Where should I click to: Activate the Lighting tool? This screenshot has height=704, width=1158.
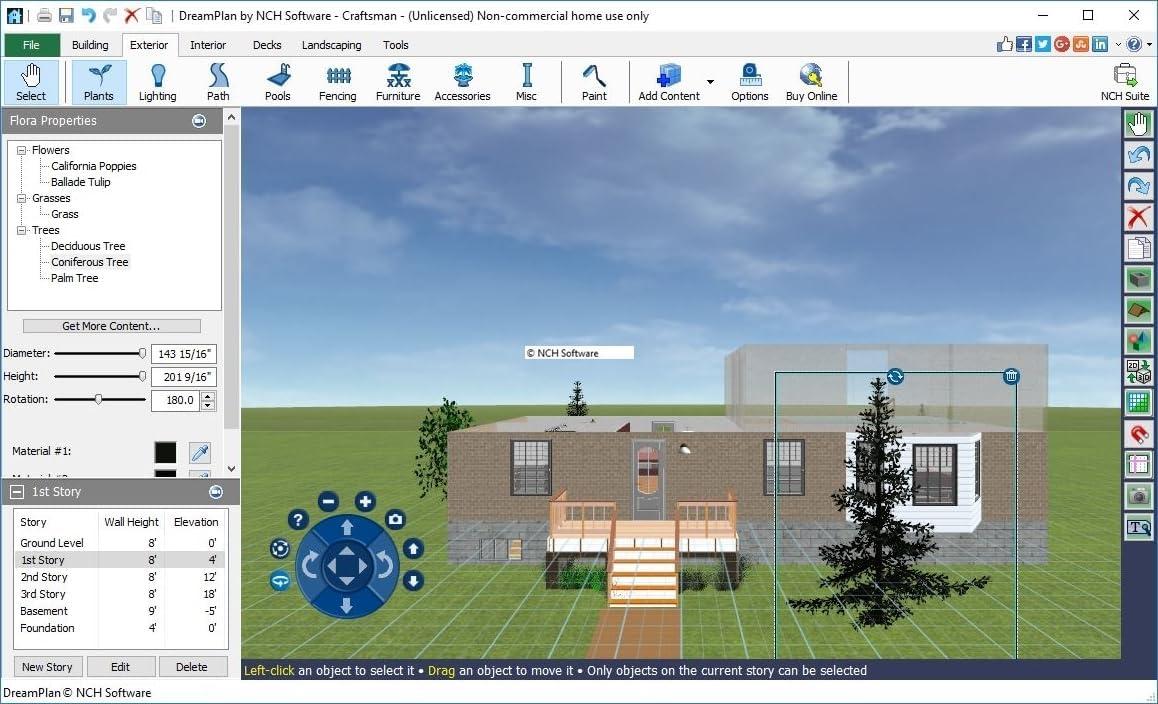point(157,80)
